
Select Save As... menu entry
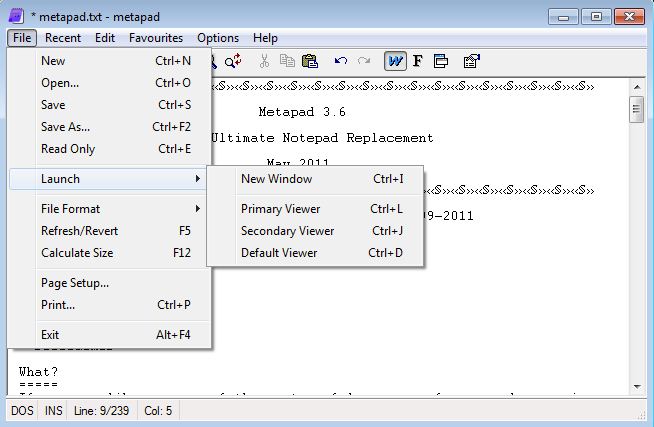tap(109, 127)
